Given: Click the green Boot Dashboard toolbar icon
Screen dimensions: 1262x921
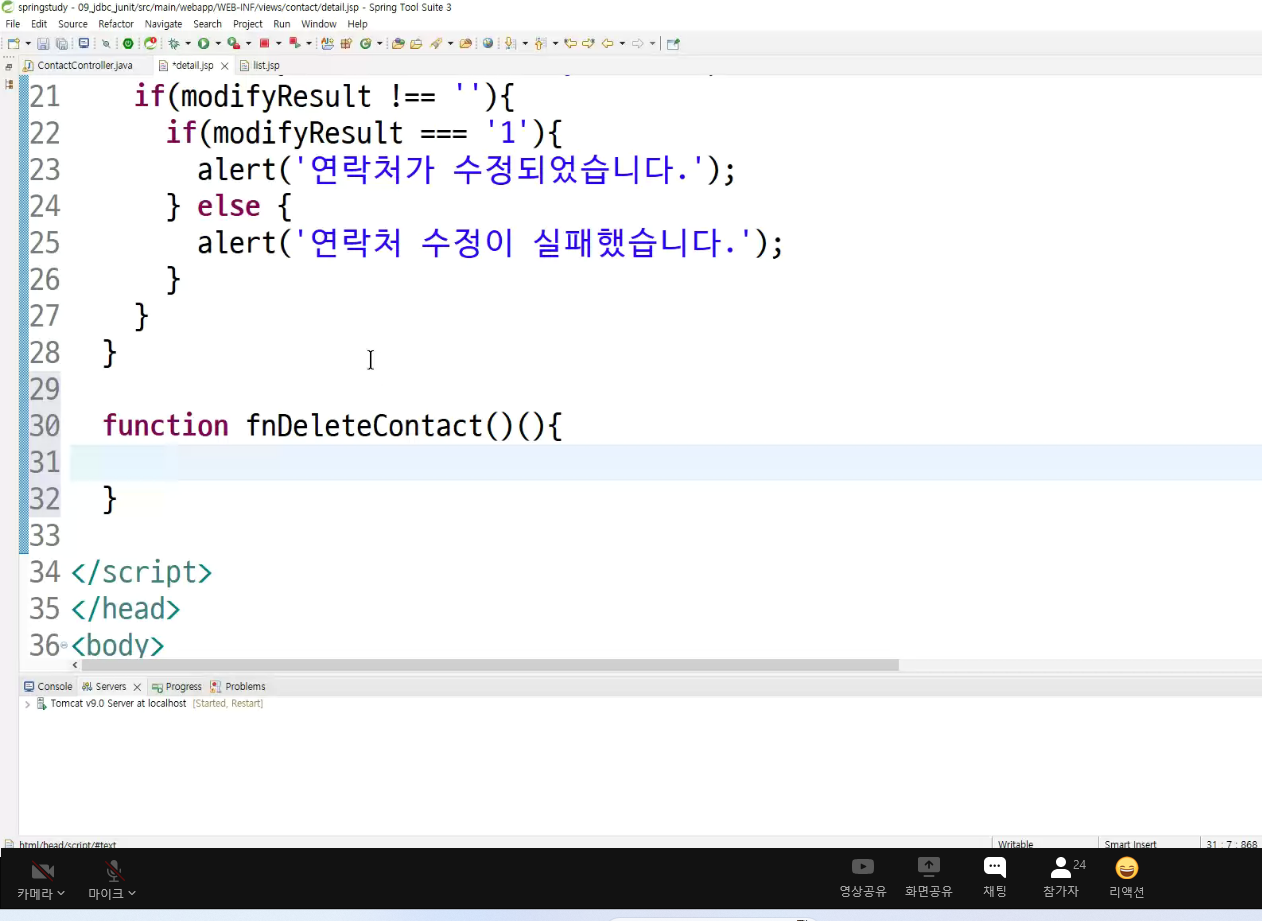Looking at the screenshot, I should point(128,44).
